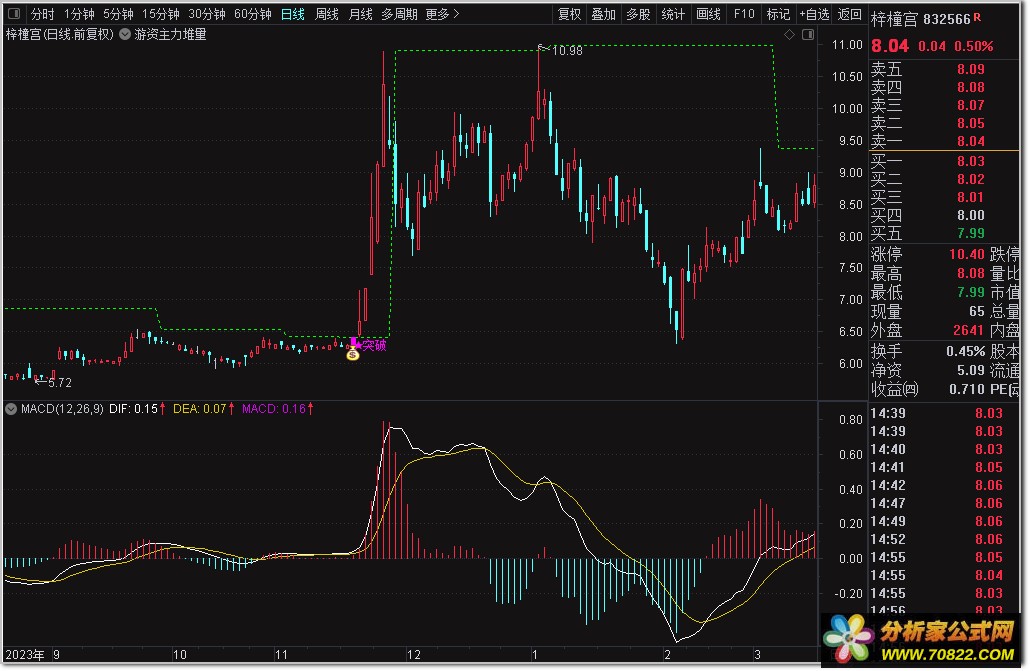The image size is (1031, 671).
Task: Click the stock code 832566
Action: [947, 19]
